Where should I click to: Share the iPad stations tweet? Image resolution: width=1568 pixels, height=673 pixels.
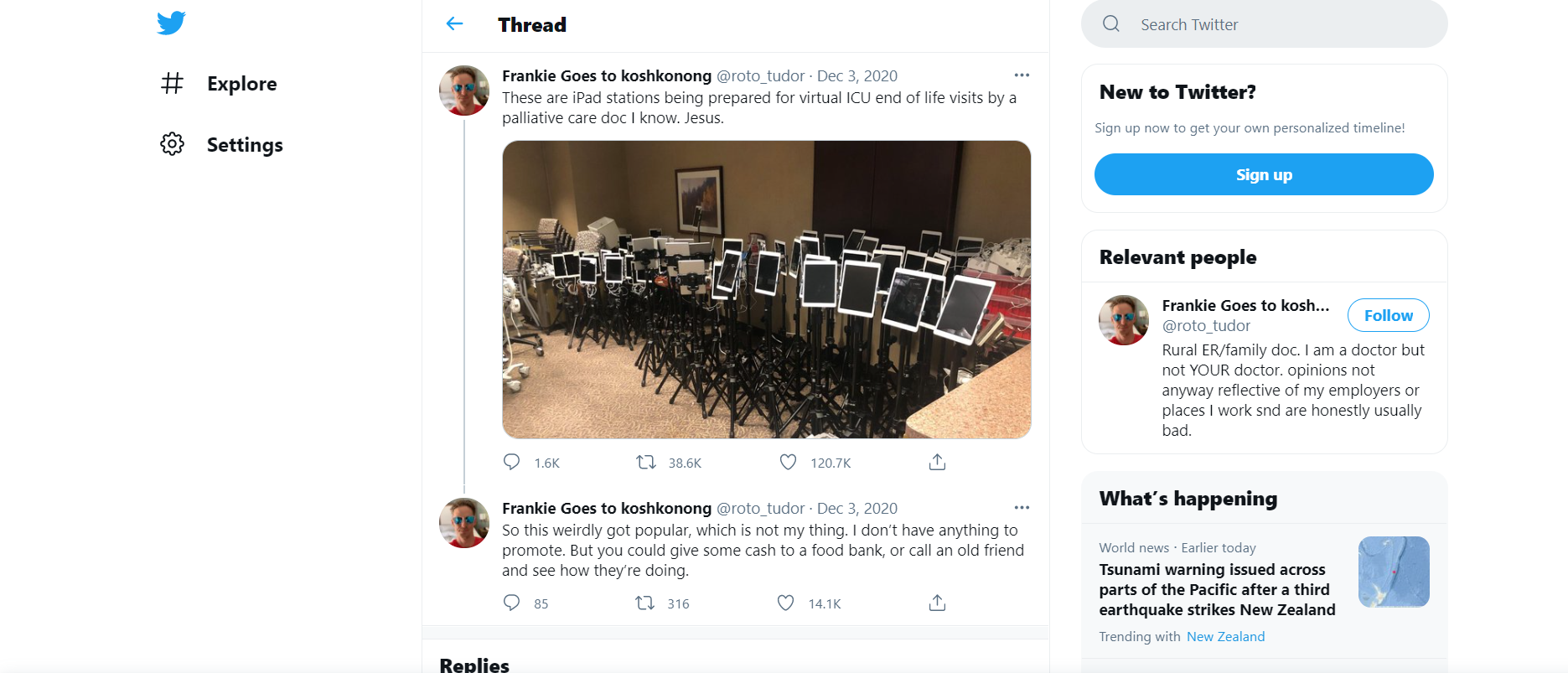click(x=937, y=462)
